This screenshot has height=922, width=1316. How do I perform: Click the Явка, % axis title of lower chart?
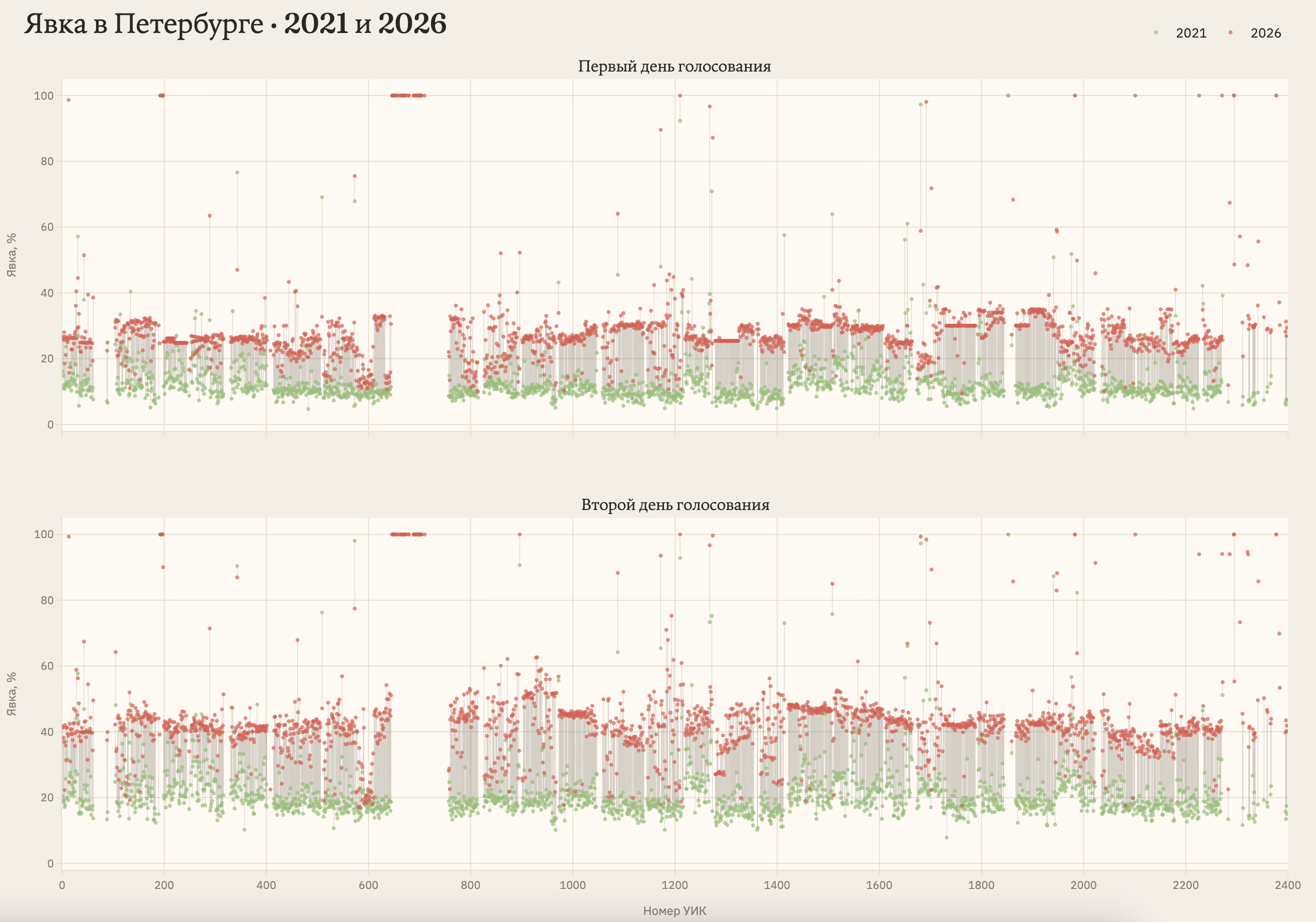(12, 693)
